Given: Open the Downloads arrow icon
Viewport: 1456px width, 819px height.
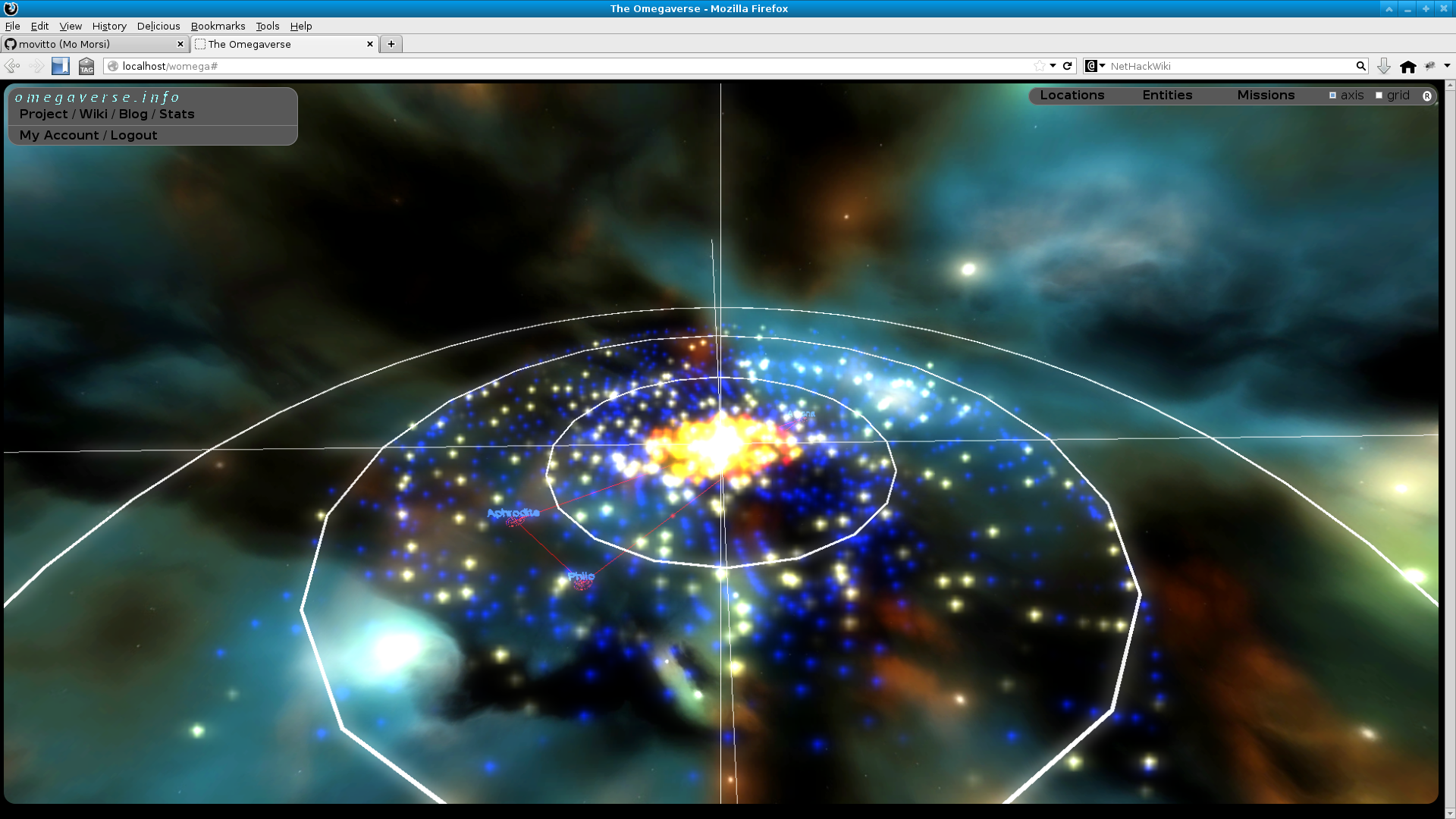Looking at the screenshot, I should [x=1384, y=67].
